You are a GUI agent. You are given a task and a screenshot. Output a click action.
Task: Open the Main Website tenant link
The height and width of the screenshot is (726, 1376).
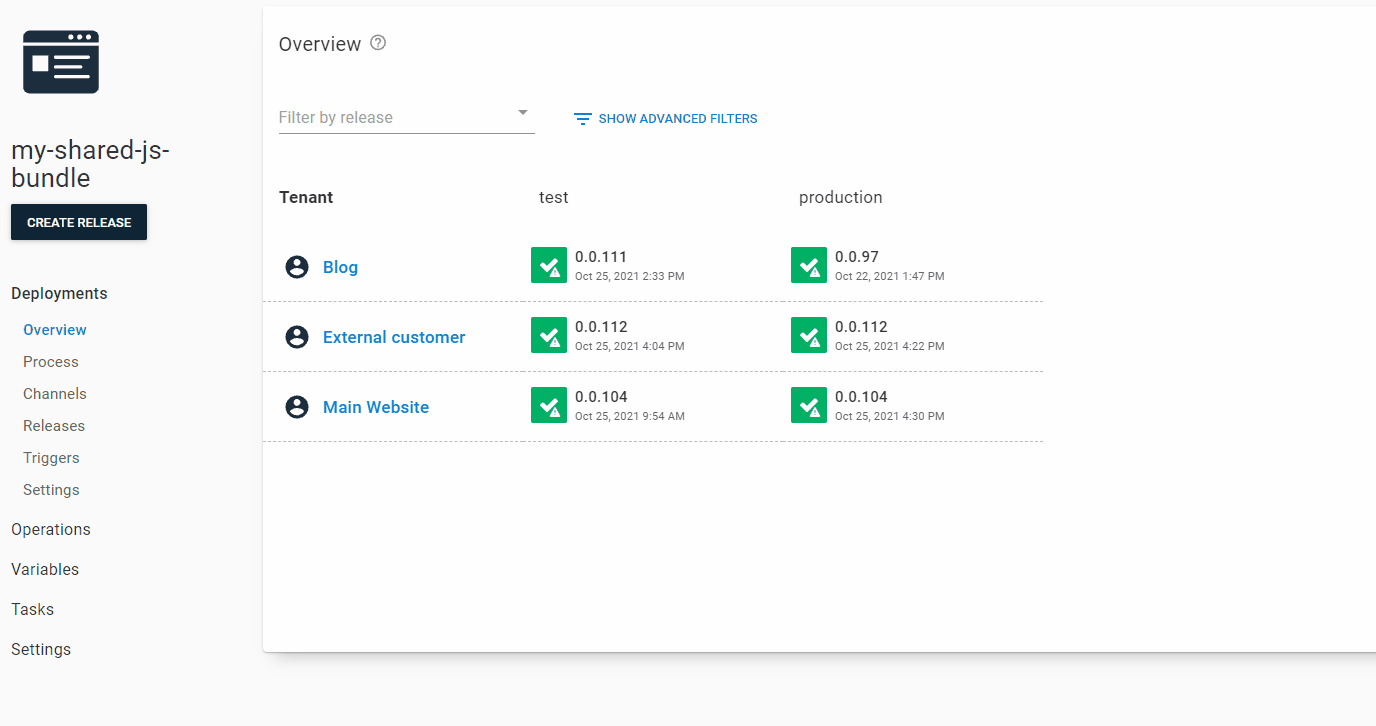[x=376, y=407]
